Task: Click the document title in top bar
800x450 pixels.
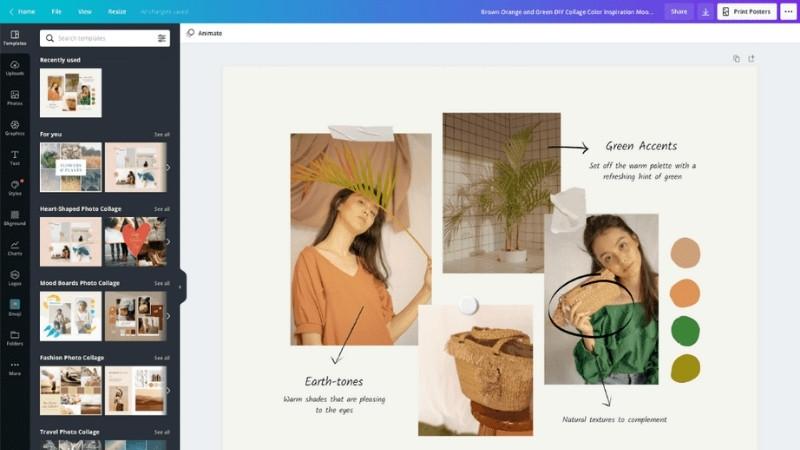Action: tap(567, 12)
